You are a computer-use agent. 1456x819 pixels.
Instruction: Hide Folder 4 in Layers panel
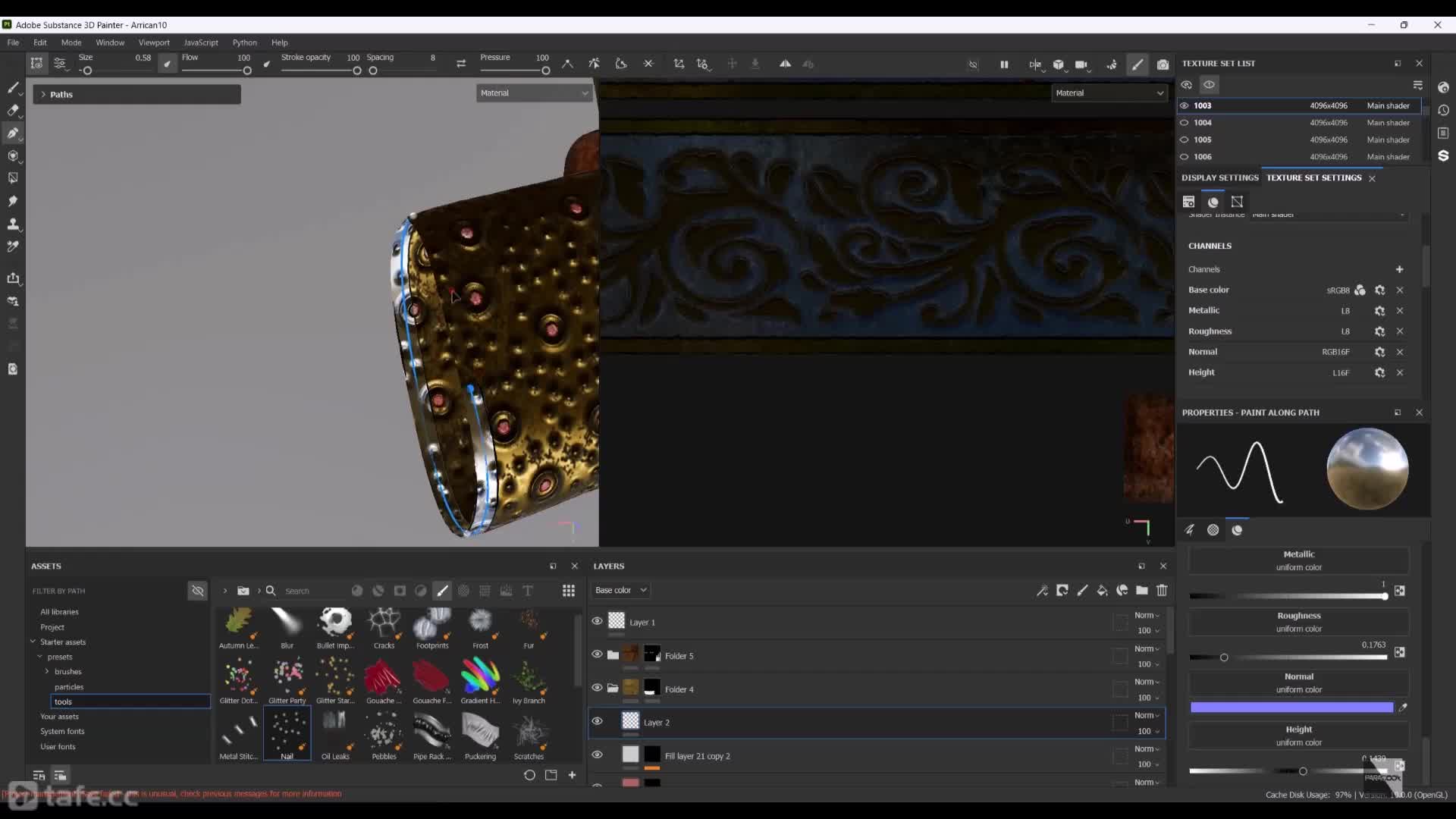598,688
